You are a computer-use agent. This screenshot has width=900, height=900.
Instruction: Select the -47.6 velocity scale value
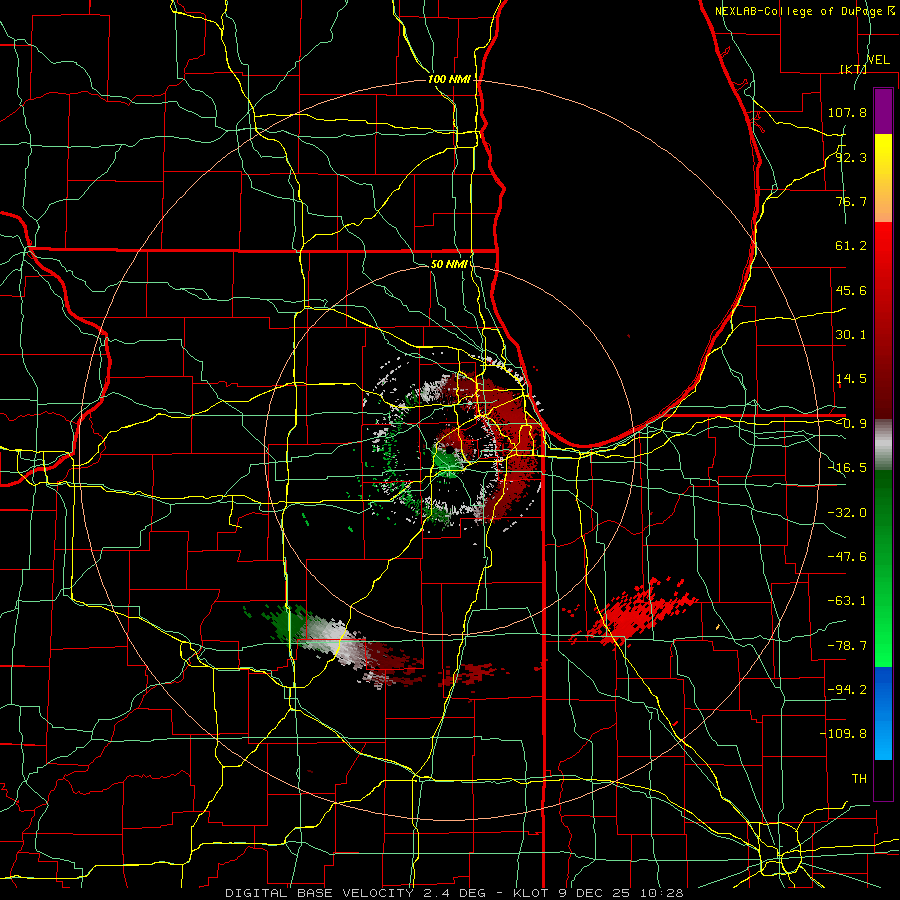tap(847, 557)
